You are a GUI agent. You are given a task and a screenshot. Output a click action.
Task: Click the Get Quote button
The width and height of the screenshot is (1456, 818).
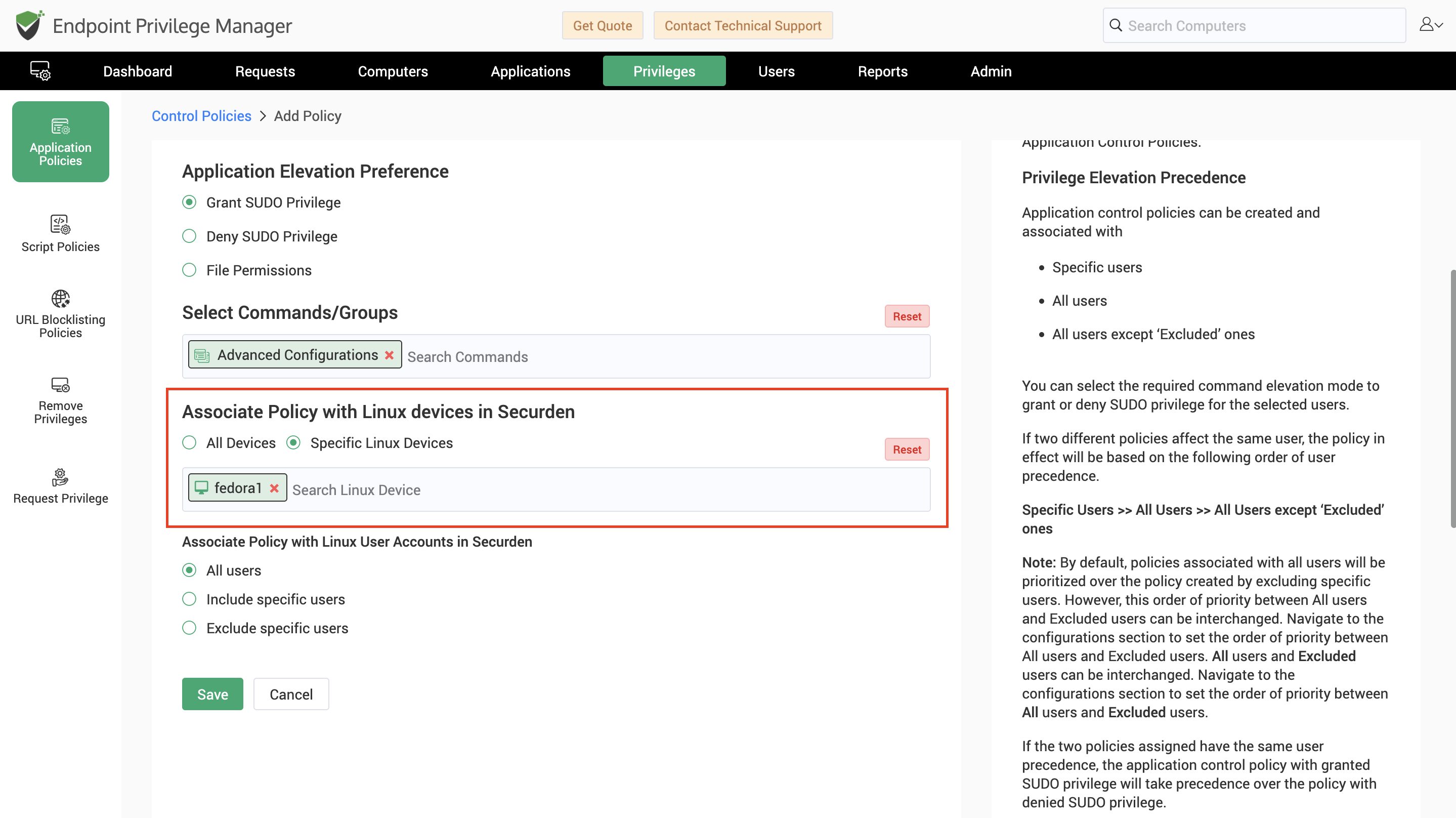pos(603,25)
